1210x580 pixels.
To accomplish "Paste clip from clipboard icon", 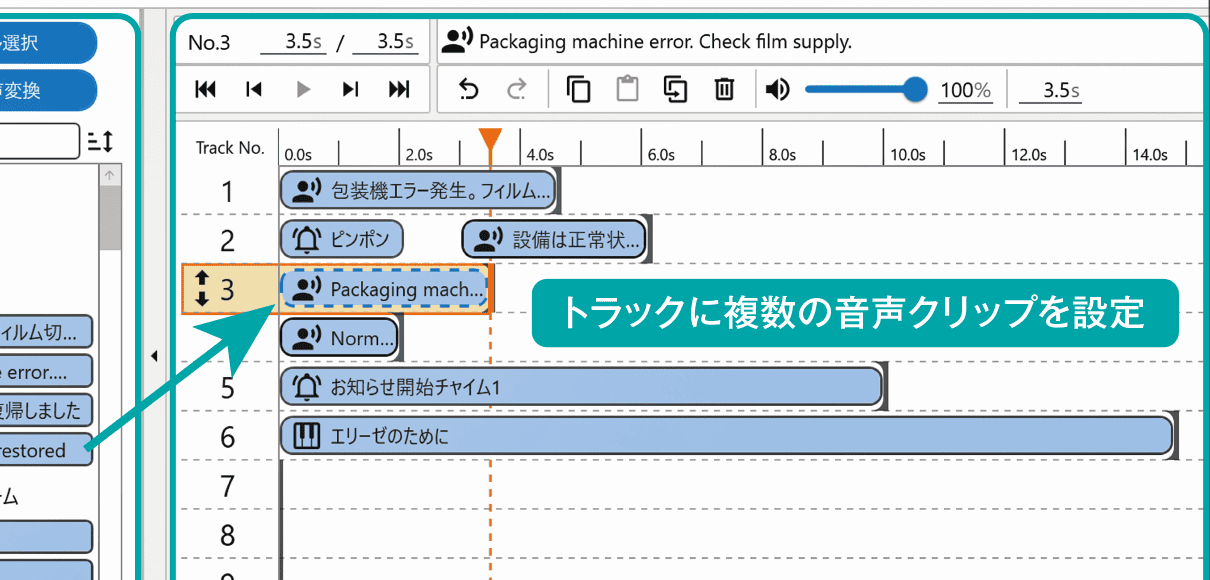I will (x=627, y=90).
